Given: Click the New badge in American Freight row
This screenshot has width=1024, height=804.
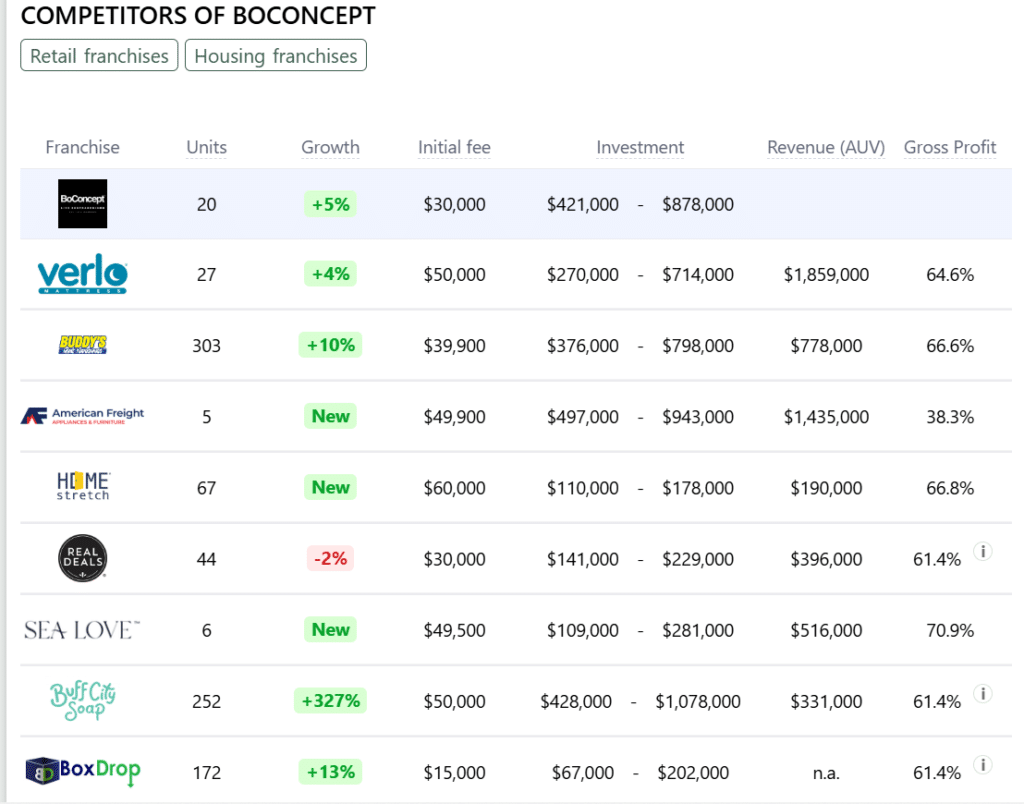Looking at the screenshot, I should click(330, 416).
